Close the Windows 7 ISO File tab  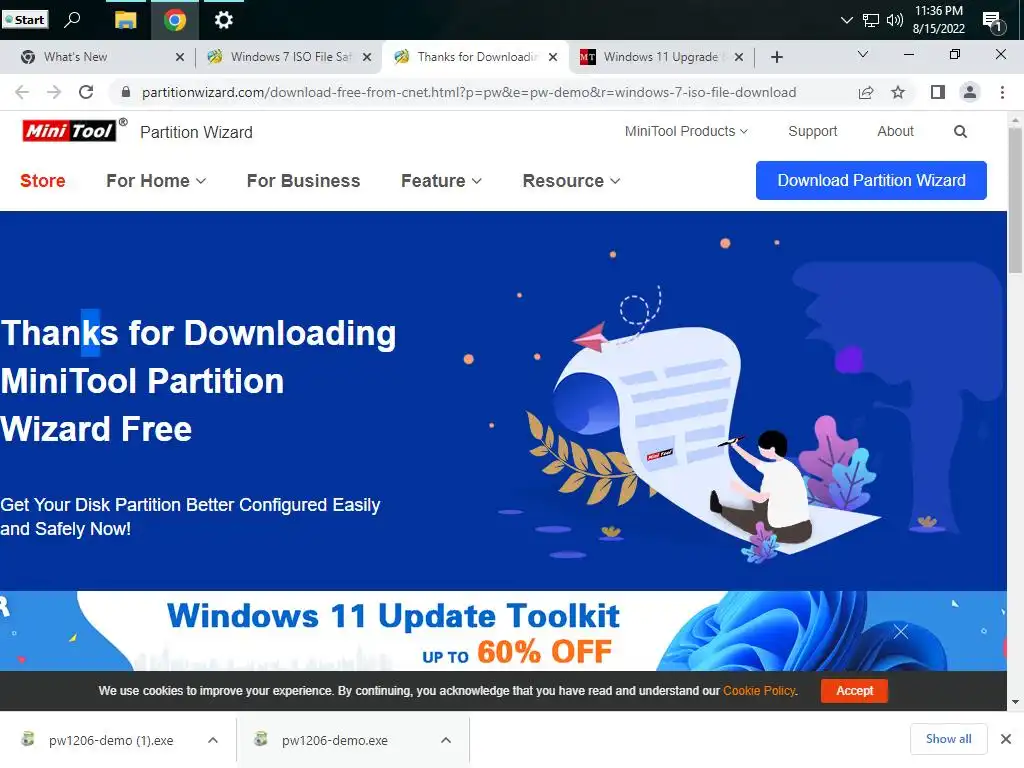coord(367,57)
